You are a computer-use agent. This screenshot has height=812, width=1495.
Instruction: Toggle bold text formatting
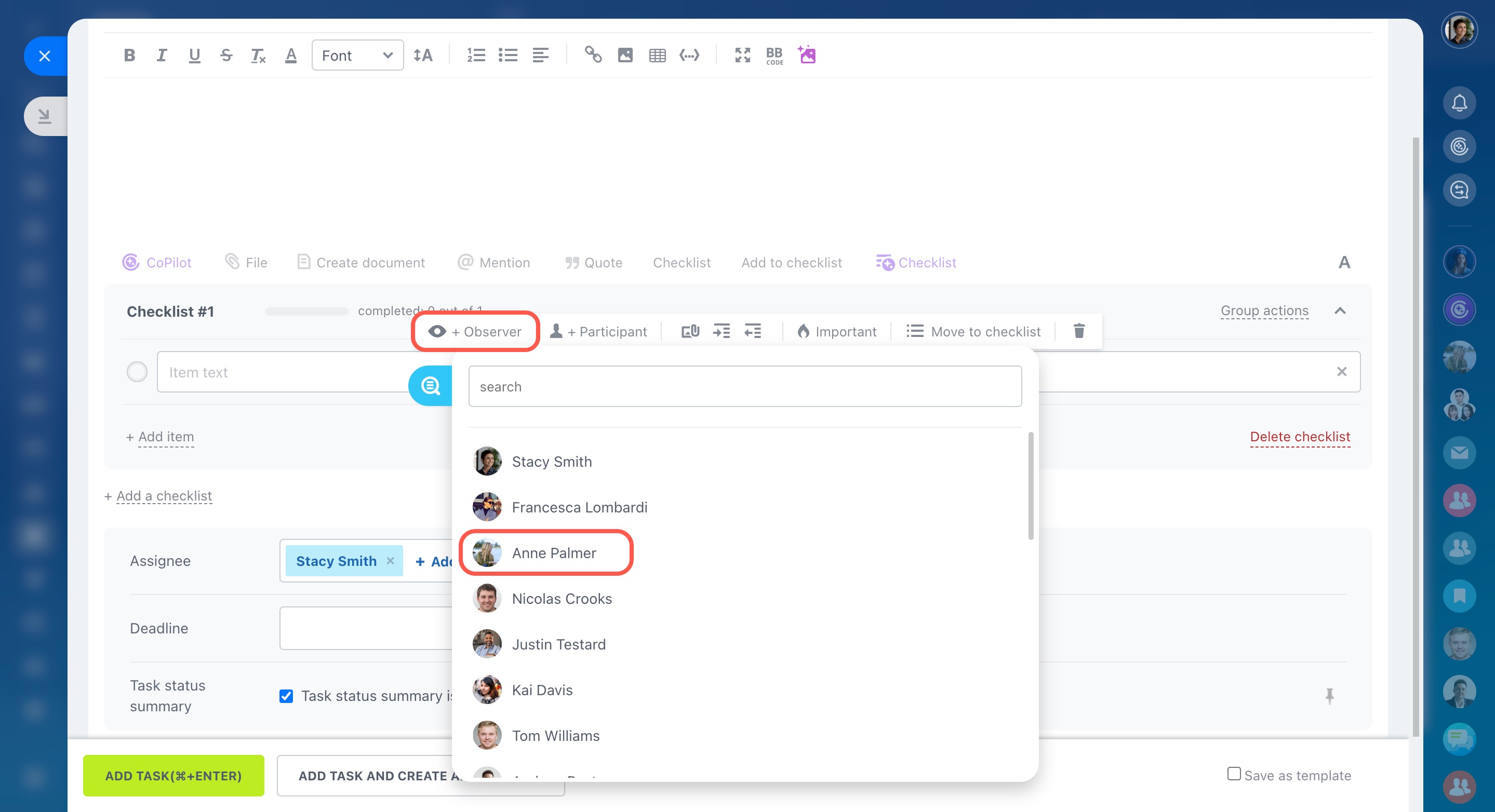[x=129, y=55]
